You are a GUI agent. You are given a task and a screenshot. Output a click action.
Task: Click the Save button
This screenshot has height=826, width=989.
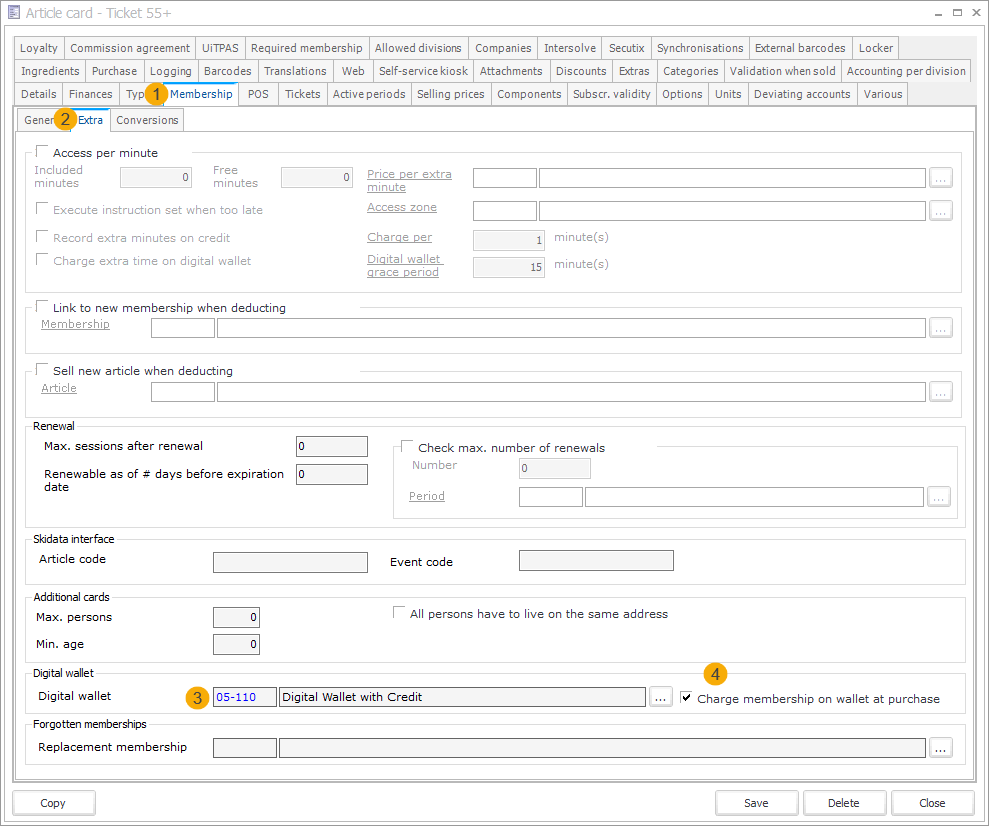pos(756,803)
